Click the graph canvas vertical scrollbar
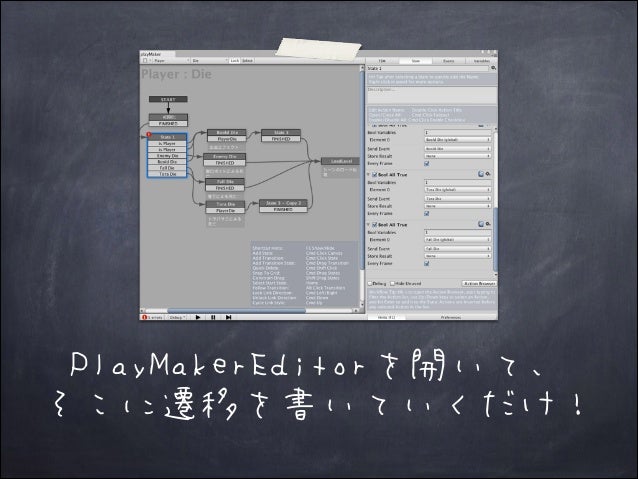 362,170
